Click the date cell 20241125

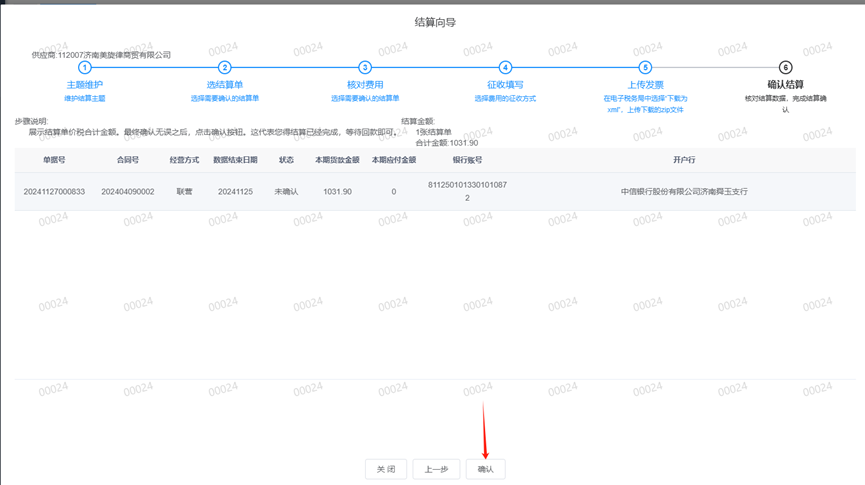236,191
